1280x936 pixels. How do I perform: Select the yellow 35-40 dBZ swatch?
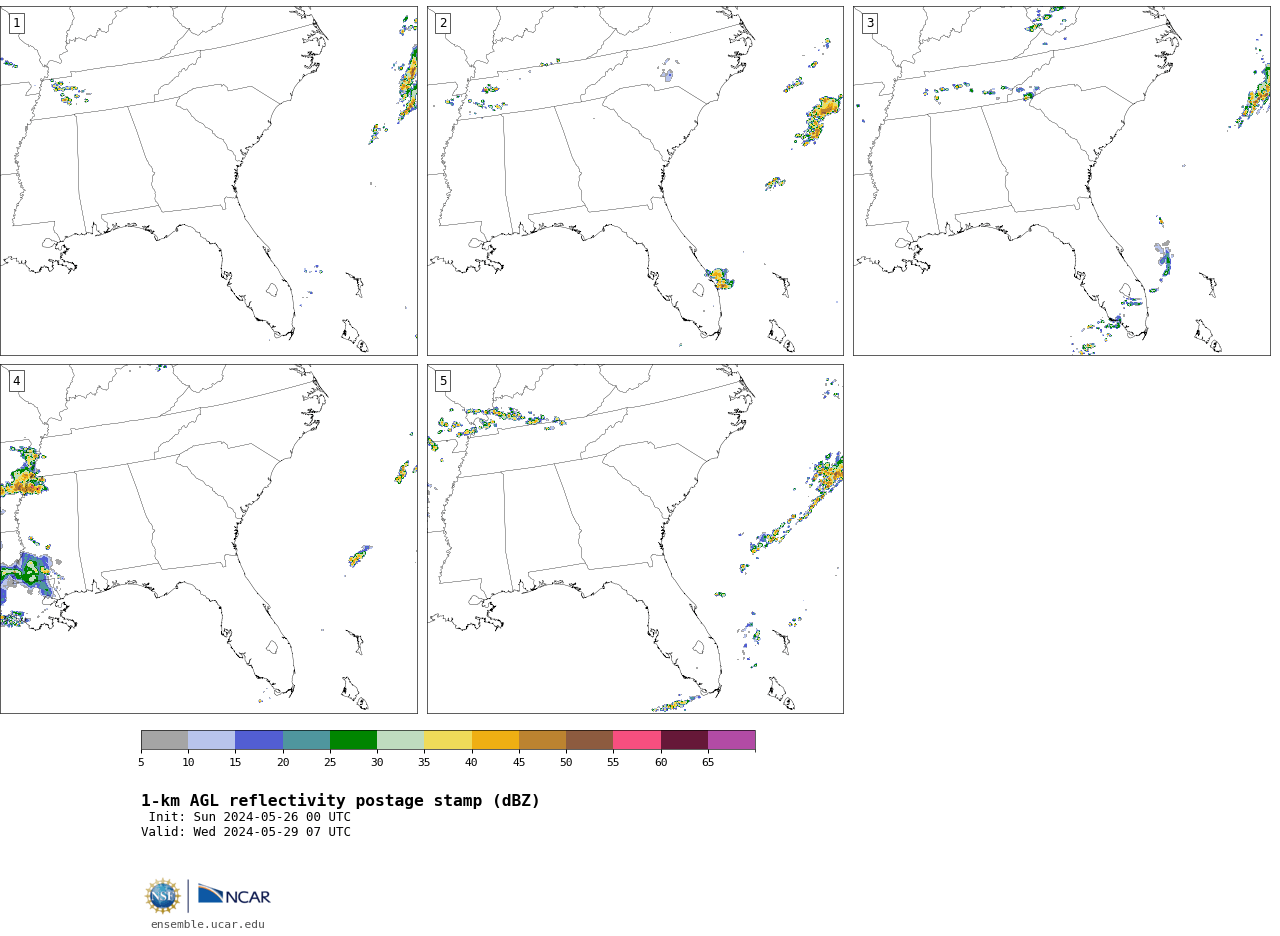[x=448, y=740]
